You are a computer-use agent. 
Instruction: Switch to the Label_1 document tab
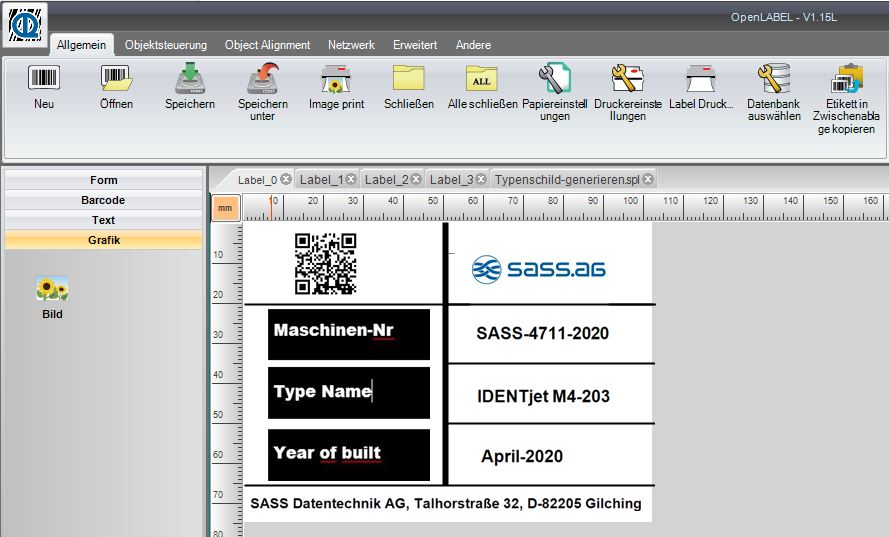coord(321,180)
